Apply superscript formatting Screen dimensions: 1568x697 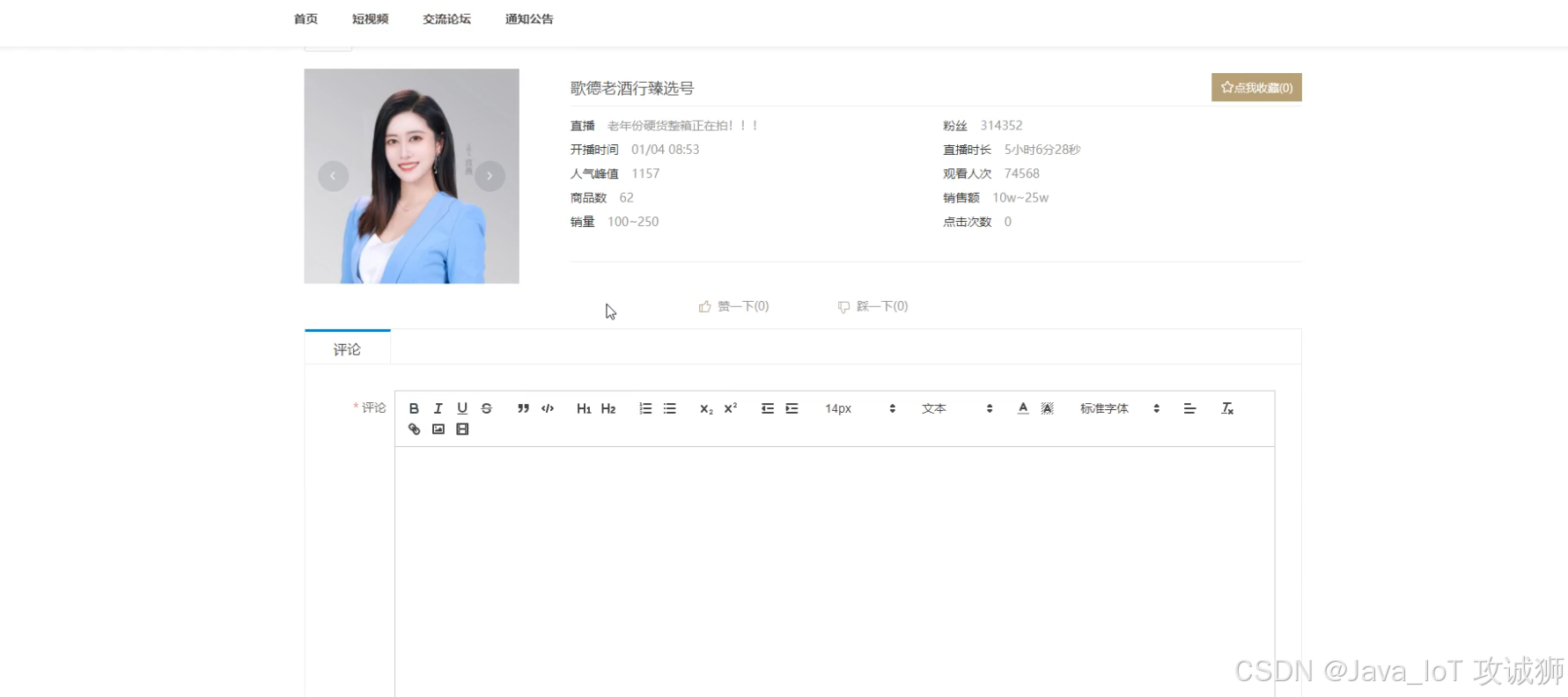pyautogui.click(x=731, y=408)
